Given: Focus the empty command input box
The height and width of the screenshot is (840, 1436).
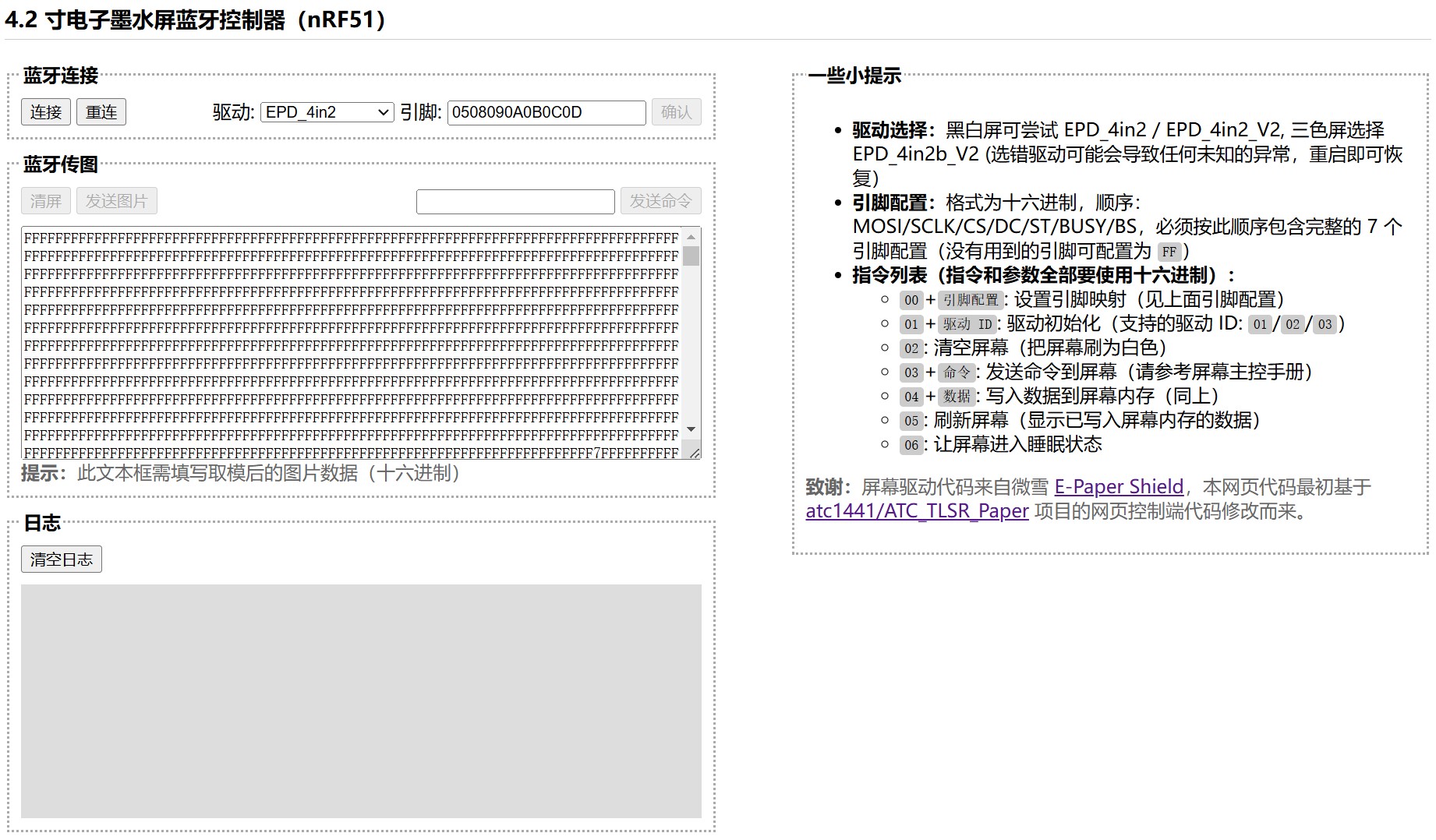Looking at the screenshot, I should pos(515,202).
